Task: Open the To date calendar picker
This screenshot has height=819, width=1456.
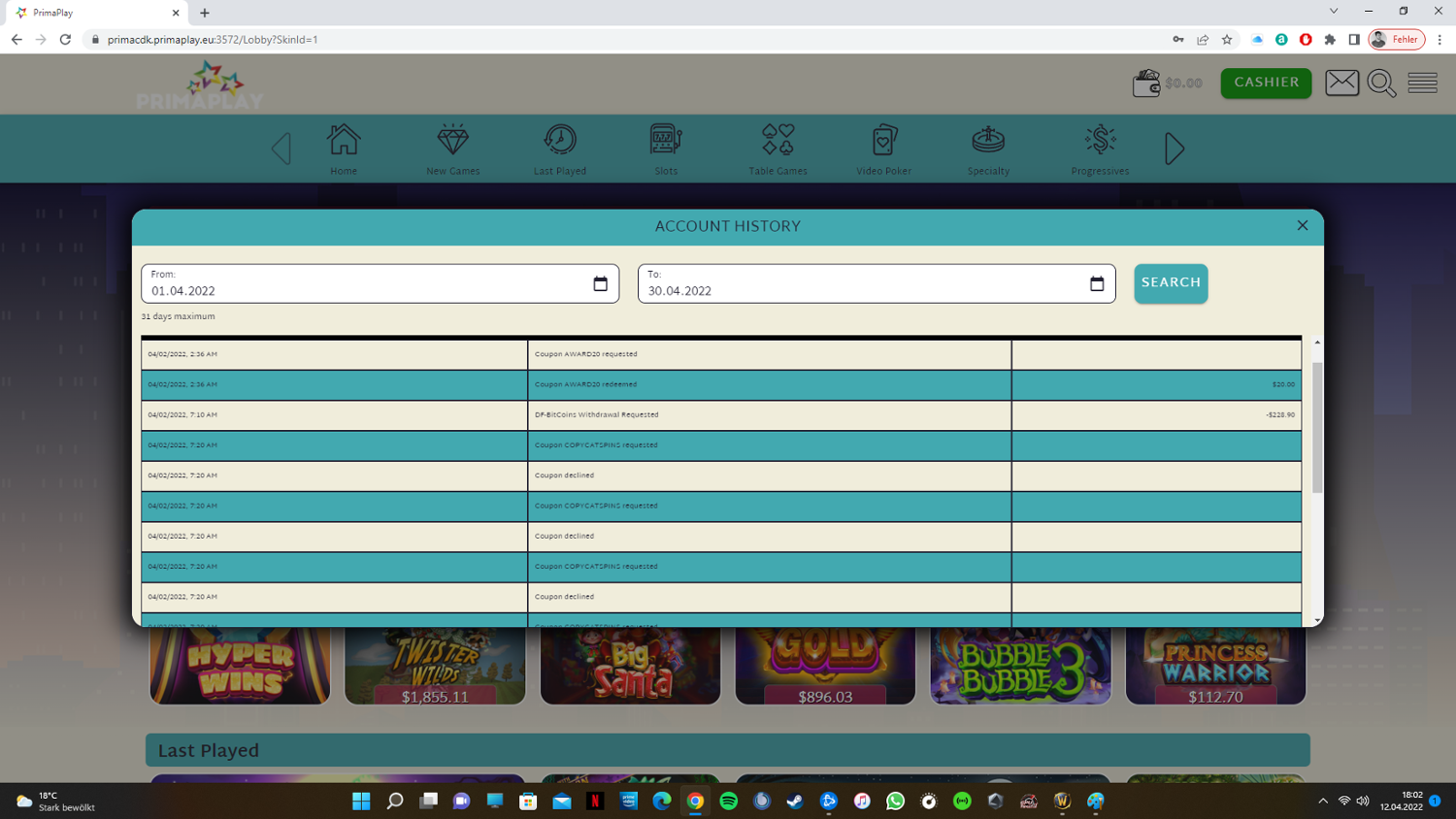Action: (x=1097, y=284)
